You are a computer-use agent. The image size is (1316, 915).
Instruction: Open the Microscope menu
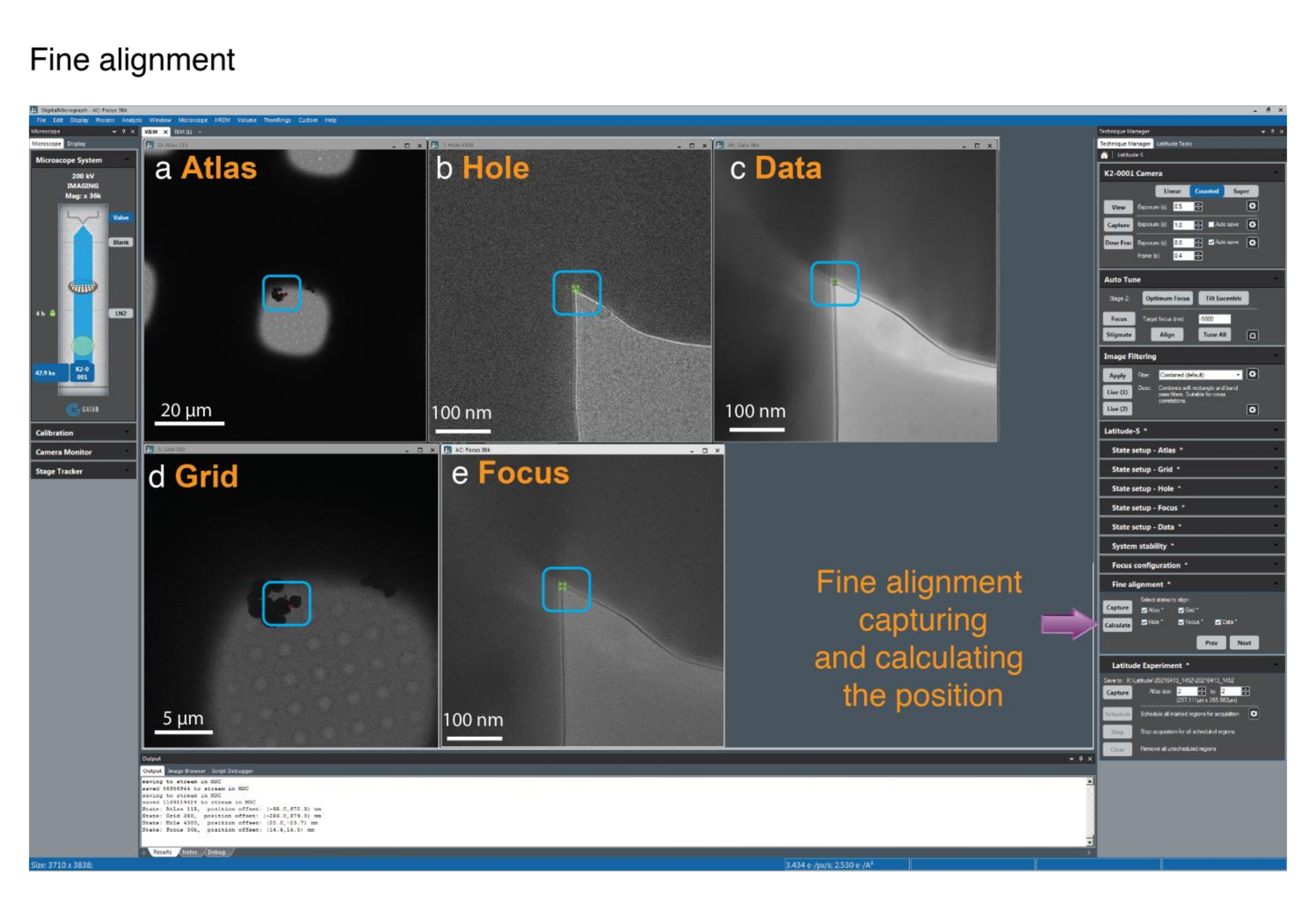192,121
